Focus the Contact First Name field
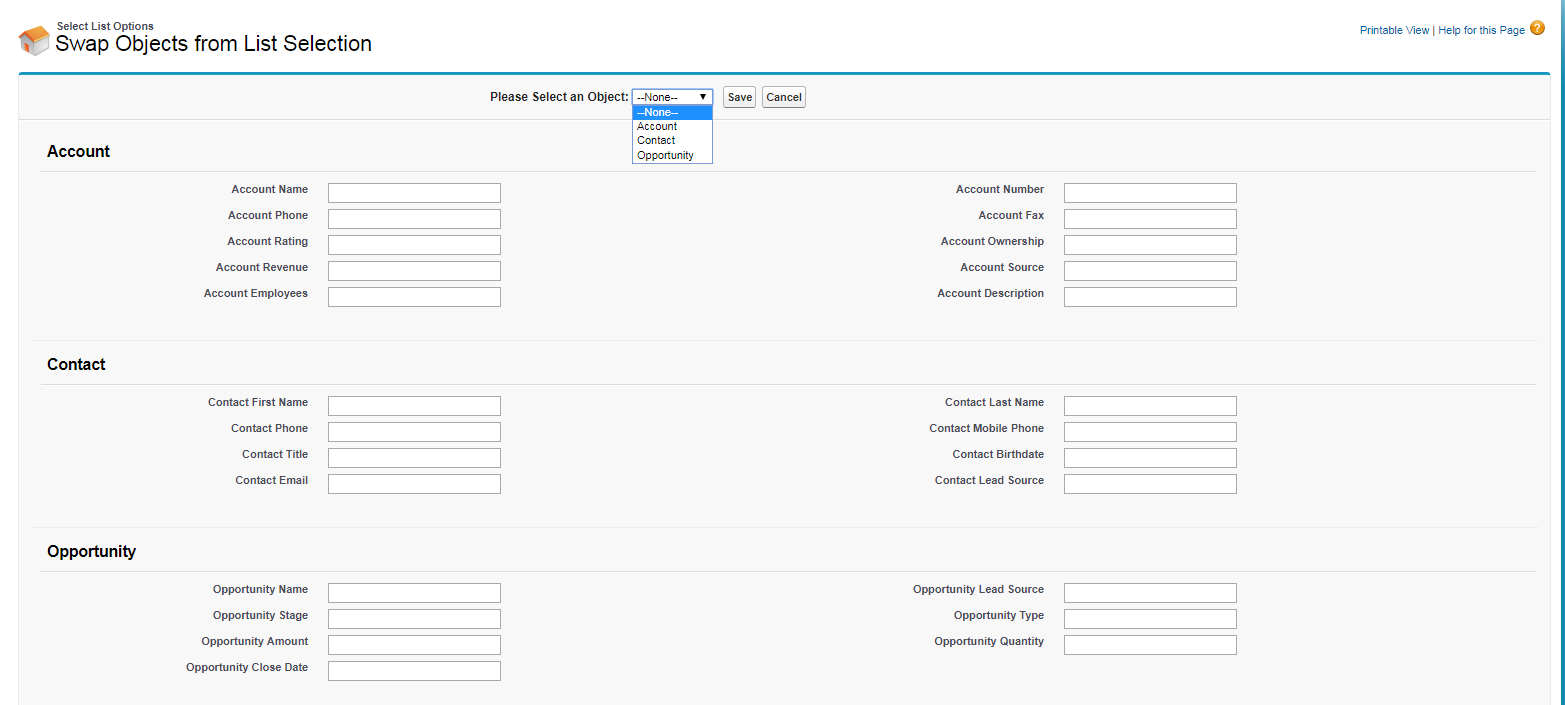 [x=414, y=406]
